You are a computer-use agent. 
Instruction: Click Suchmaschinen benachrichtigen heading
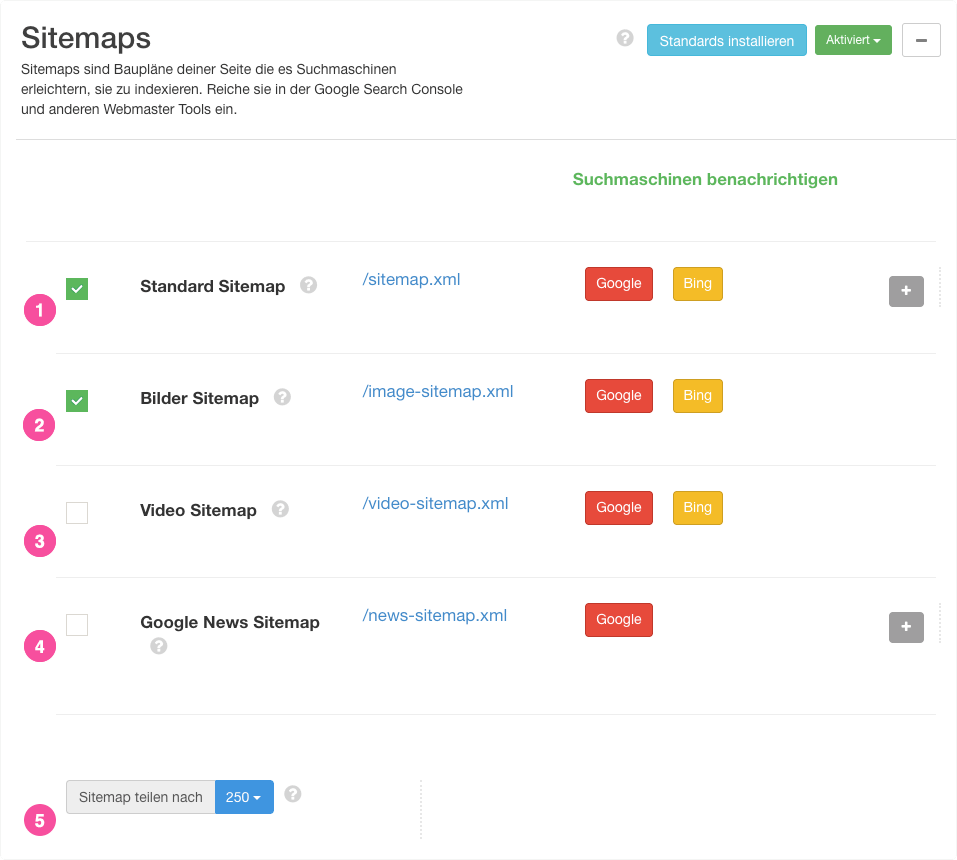click(705, 179)
